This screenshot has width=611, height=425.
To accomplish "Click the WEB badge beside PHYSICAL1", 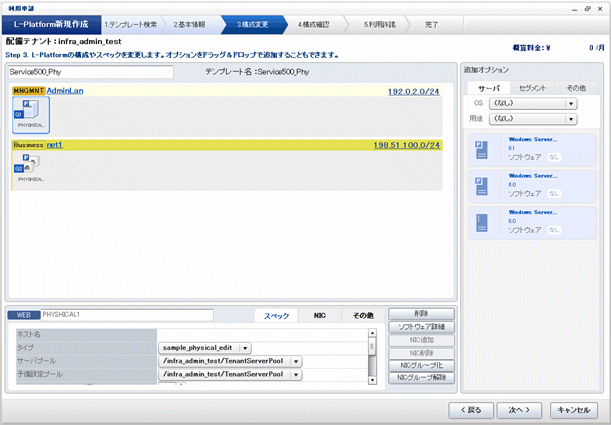I will coord(24,314).
